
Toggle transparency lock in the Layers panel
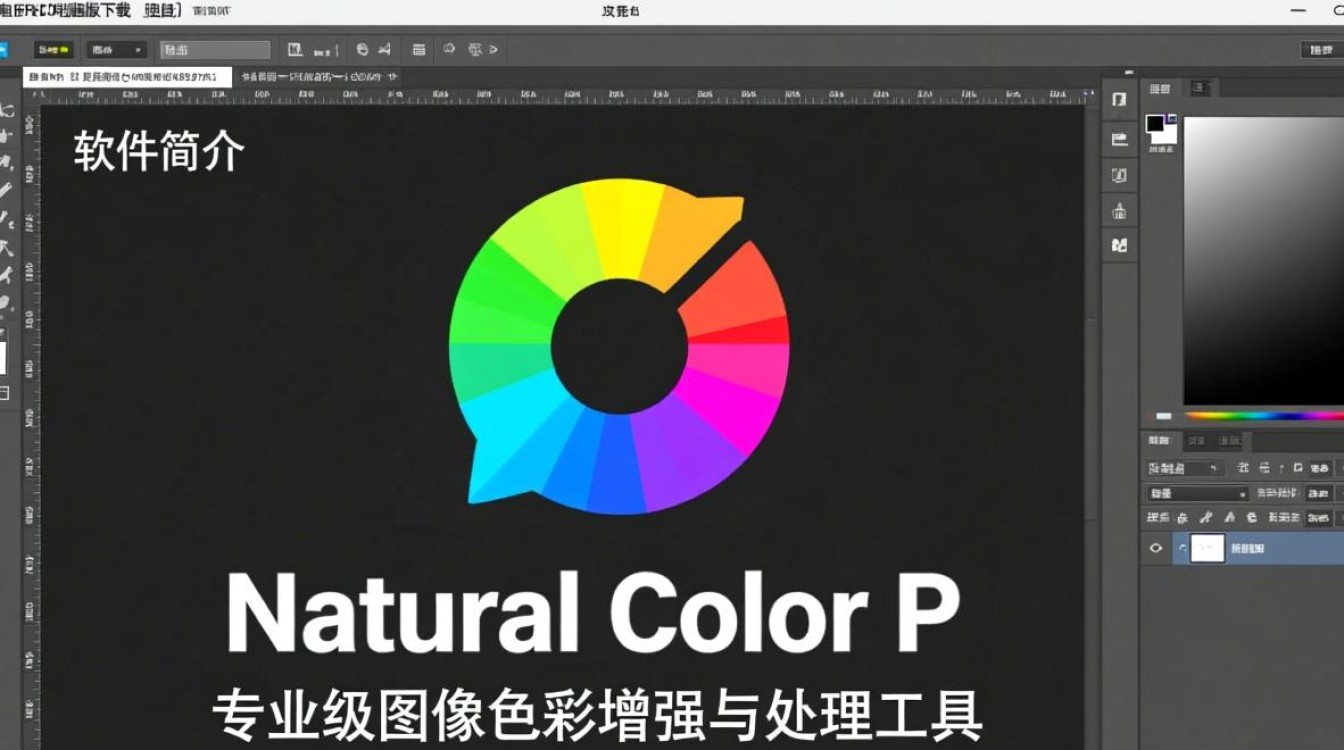1182,517
